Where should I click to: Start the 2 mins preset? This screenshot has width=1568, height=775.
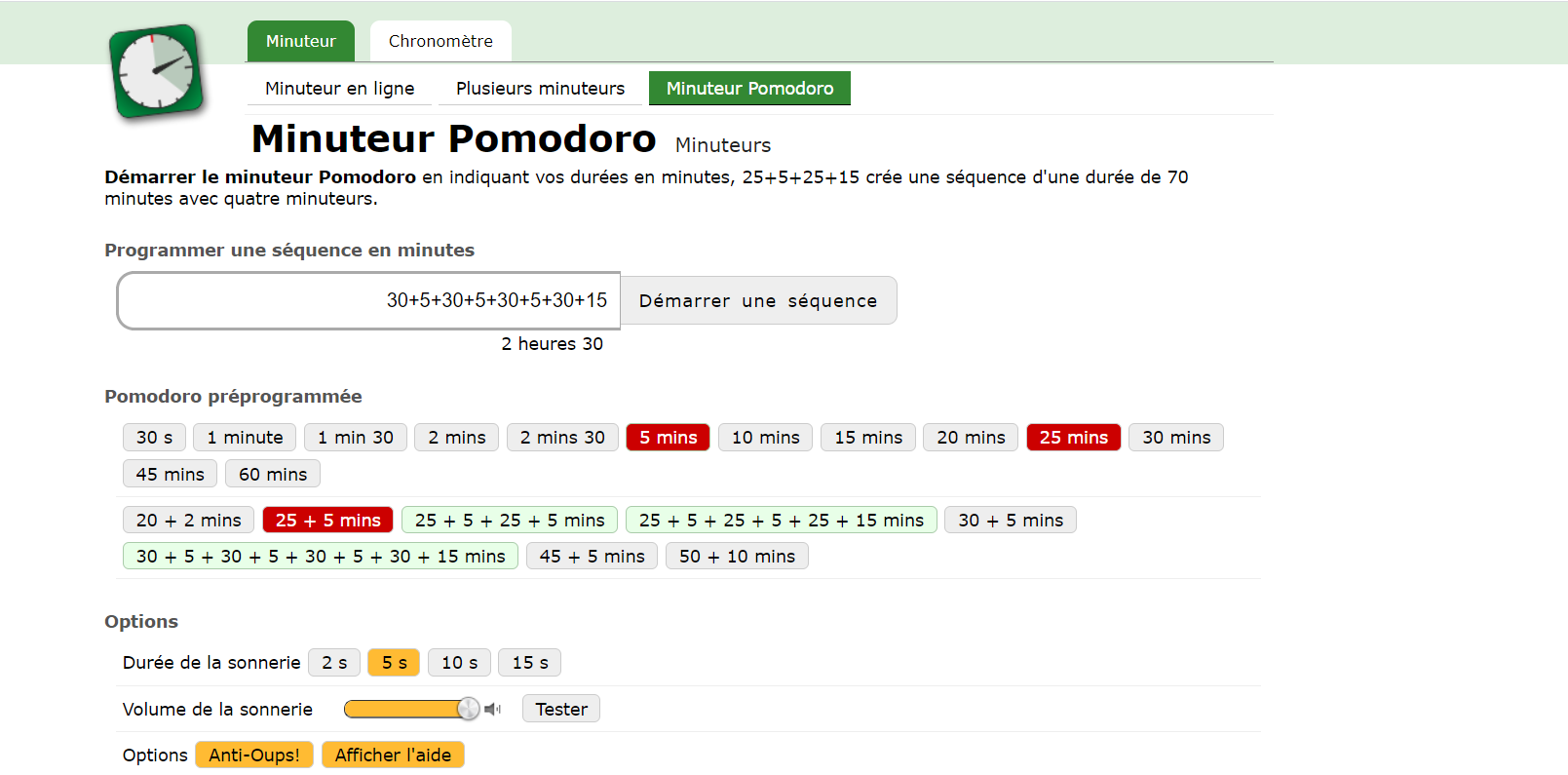(x=456, y=438)
